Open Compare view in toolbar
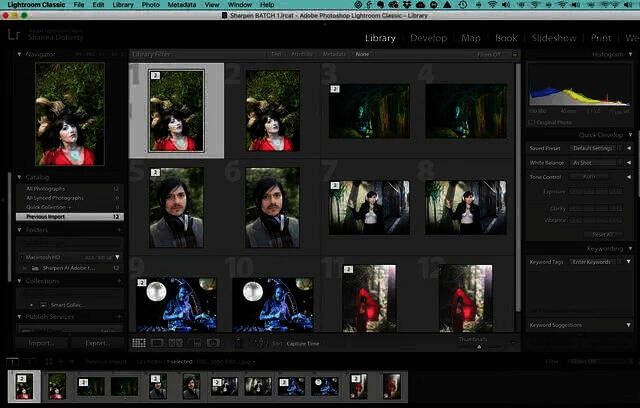 tap(175, 343)
